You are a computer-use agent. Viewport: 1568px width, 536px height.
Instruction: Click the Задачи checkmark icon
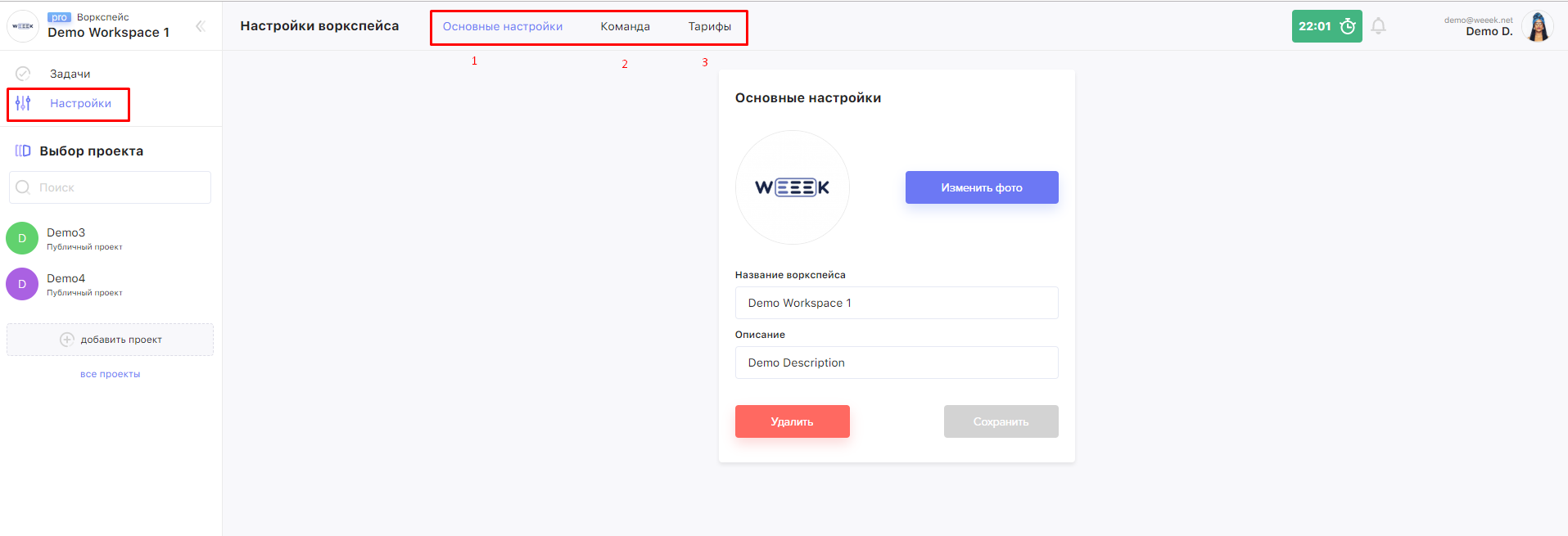[x=23, y=74]
